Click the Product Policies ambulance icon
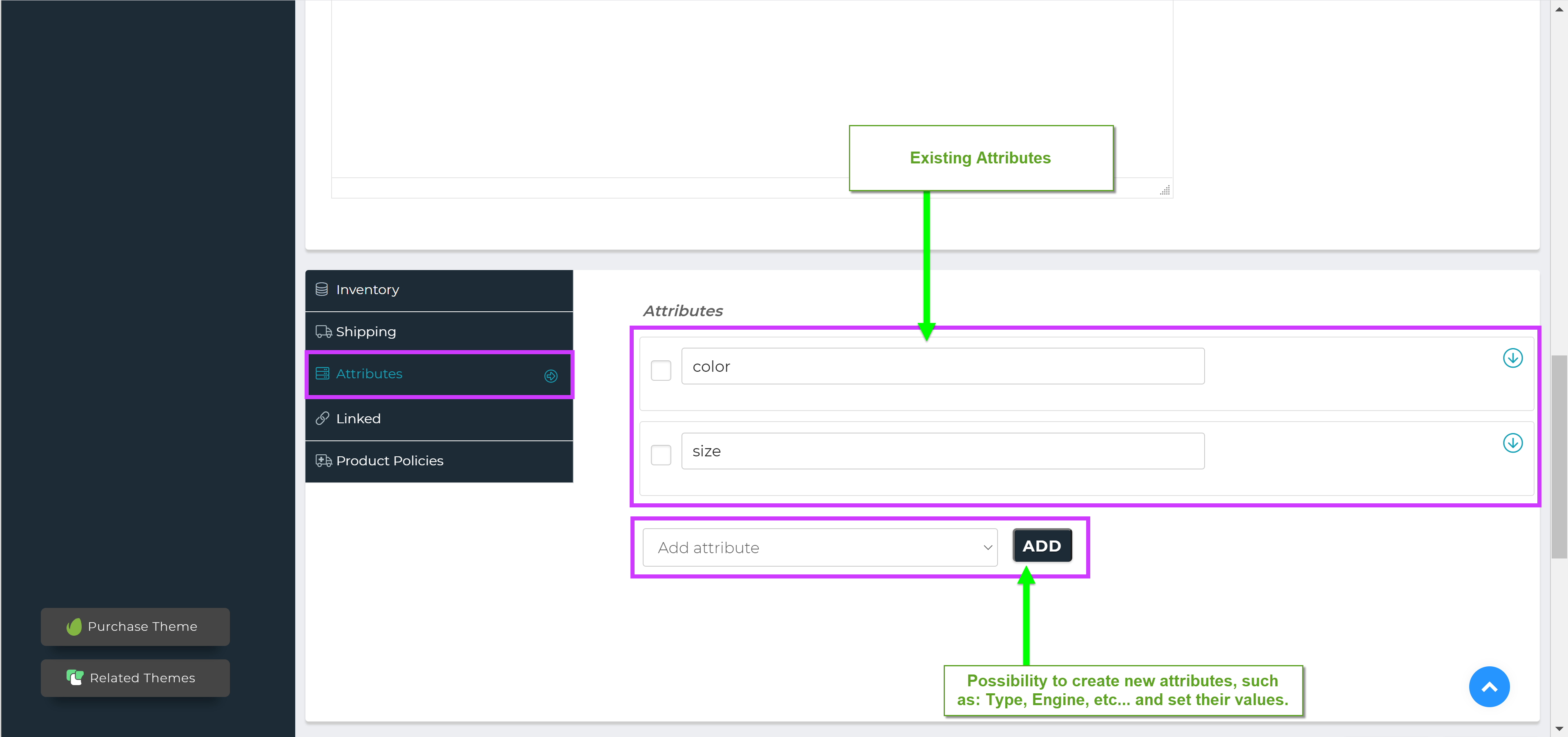 323,460
